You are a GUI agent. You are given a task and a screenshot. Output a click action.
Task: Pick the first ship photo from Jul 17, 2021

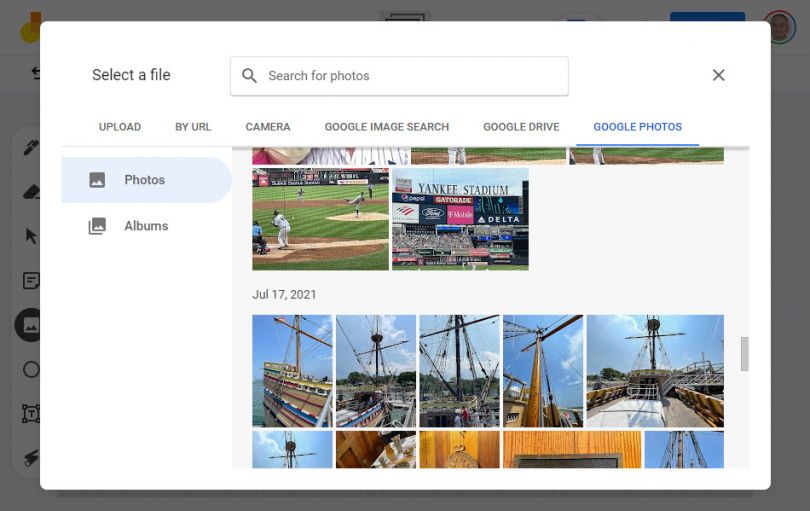pos(292,371)
